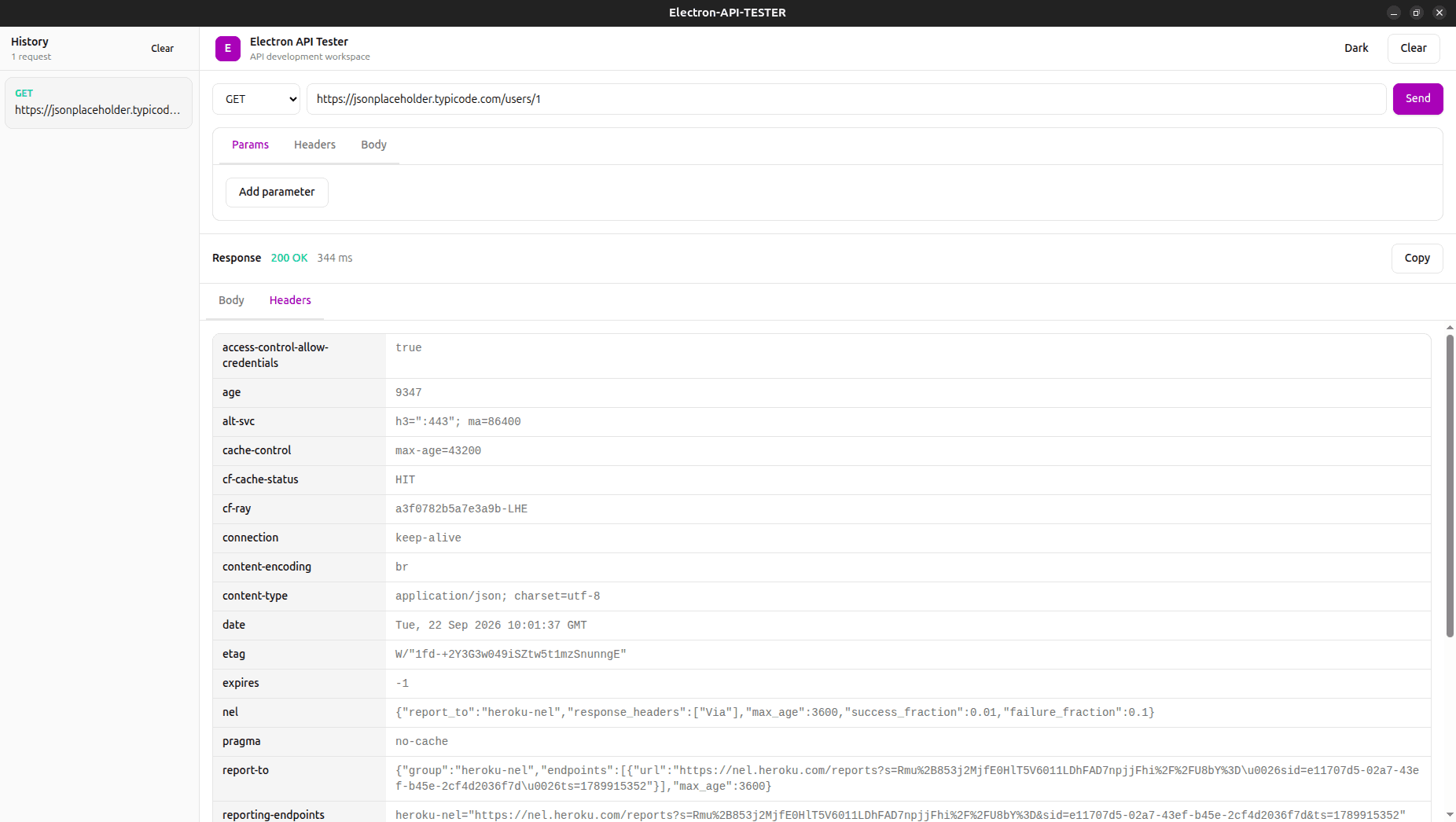Click the age value '9347'
1456x822 pixels.
409,393
